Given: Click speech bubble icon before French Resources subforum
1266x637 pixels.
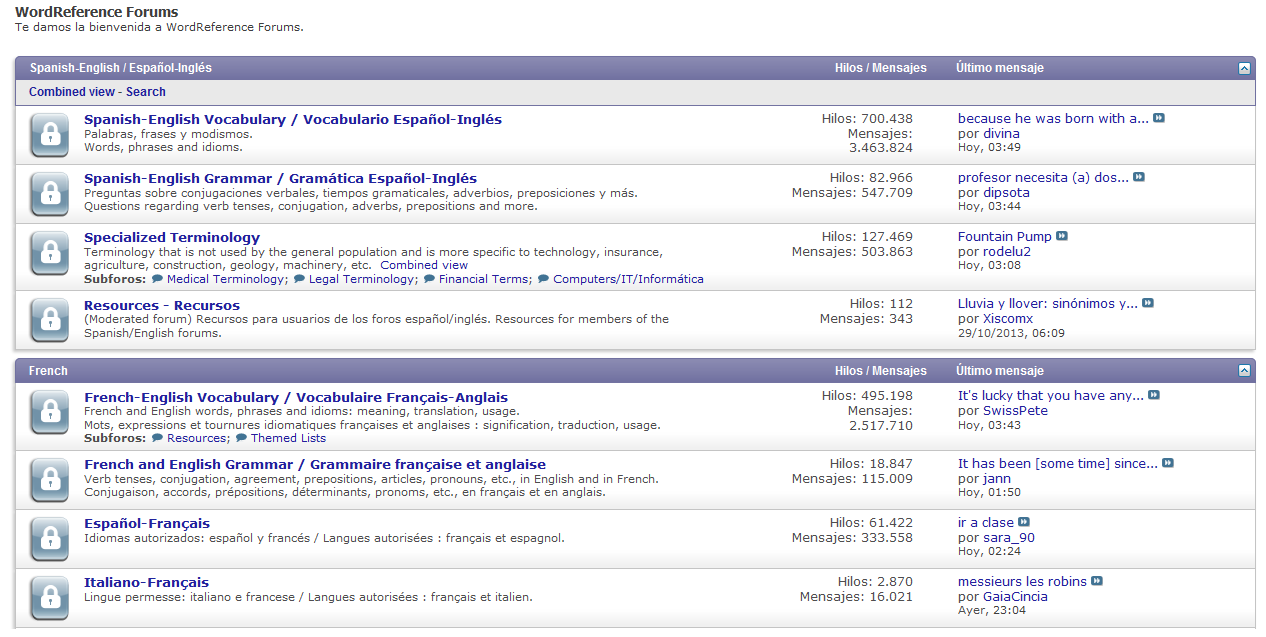Looking at the screenshot, I should tap(158, 438).
